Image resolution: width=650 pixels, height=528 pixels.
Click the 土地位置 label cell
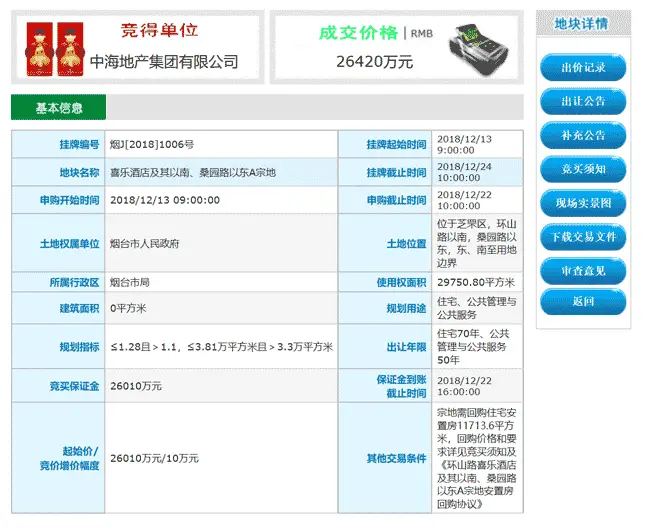point(385,243)
